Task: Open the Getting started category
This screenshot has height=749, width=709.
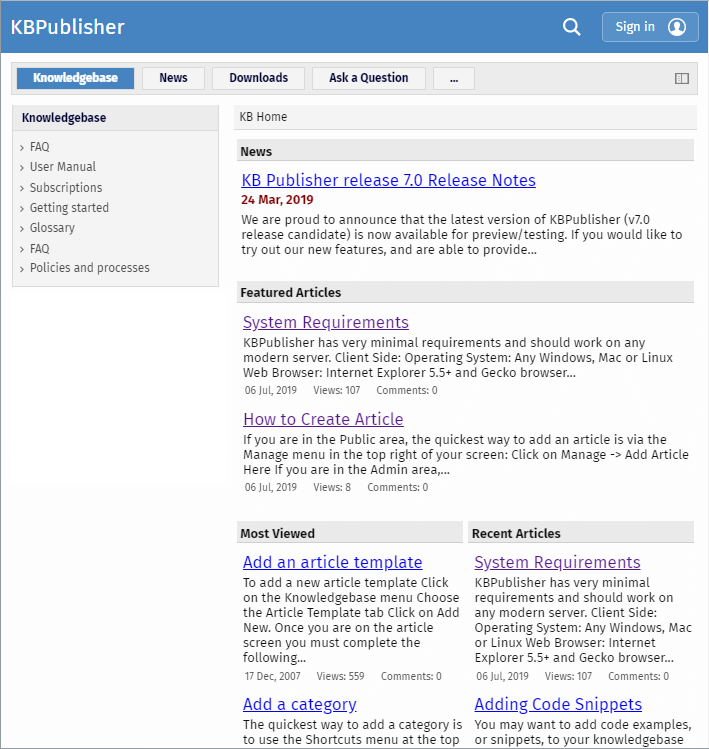Action: coord(69,208)
